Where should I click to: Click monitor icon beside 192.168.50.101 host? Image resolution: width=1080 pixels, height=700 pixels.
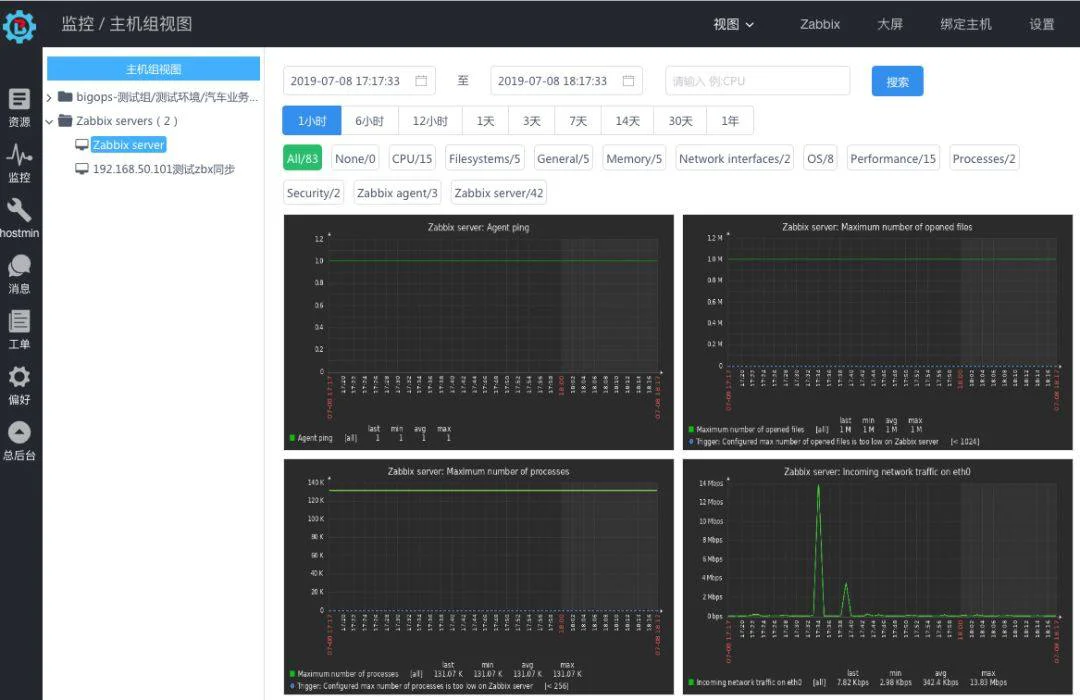tap(82, 169)
